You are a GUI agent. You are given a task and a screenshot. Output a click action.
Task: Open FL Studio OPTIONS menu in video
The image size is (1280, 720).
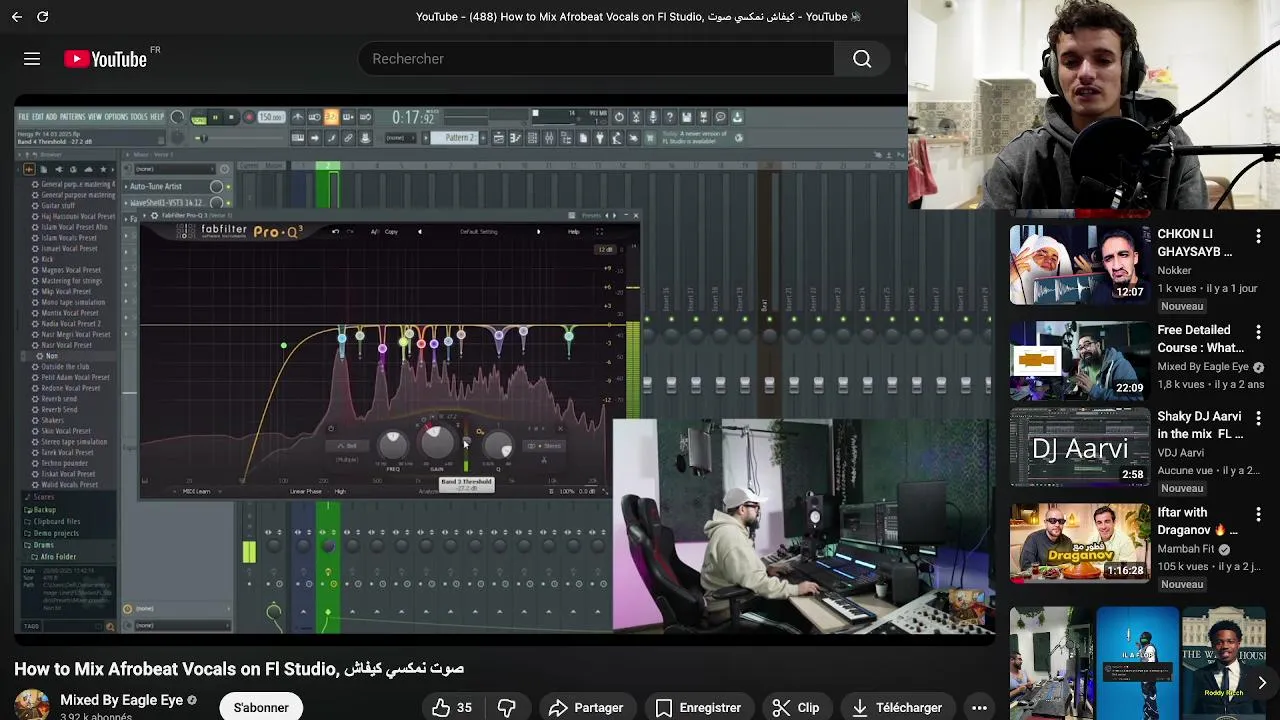(x=116, y=117)
